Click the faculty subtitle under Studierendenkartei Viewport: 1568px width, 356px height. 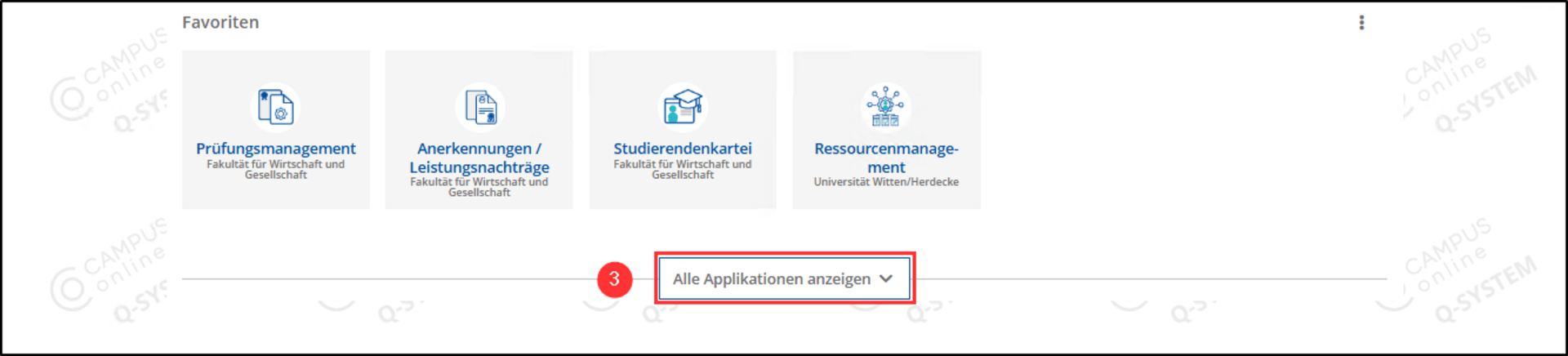(x=683, y=170)
